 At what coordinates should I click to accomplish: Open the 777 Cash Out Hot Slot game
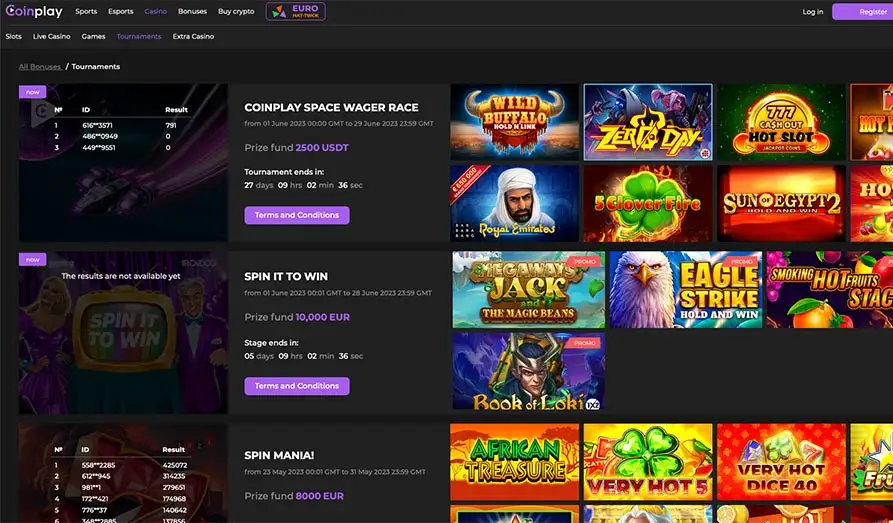pyautogui.click(x=780, y=122)
